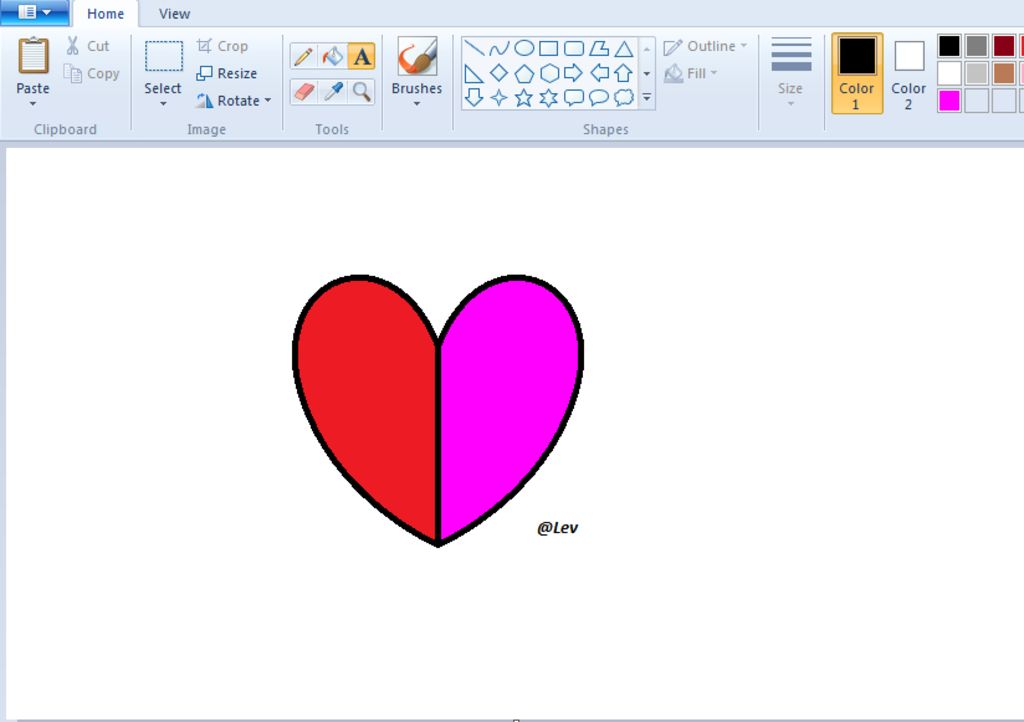Select the Eraser tool

(304, 92)
